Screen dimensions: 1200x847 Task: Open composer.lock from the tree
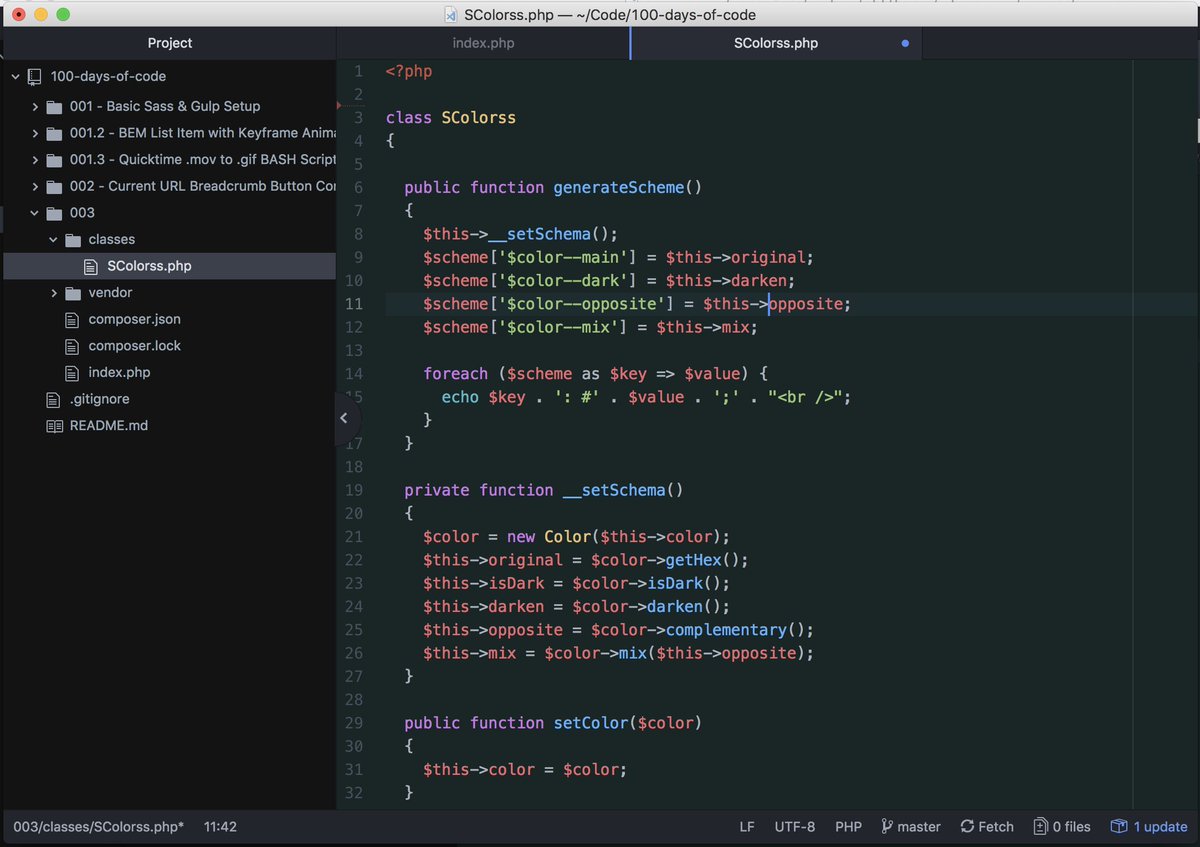pos(134,346)
